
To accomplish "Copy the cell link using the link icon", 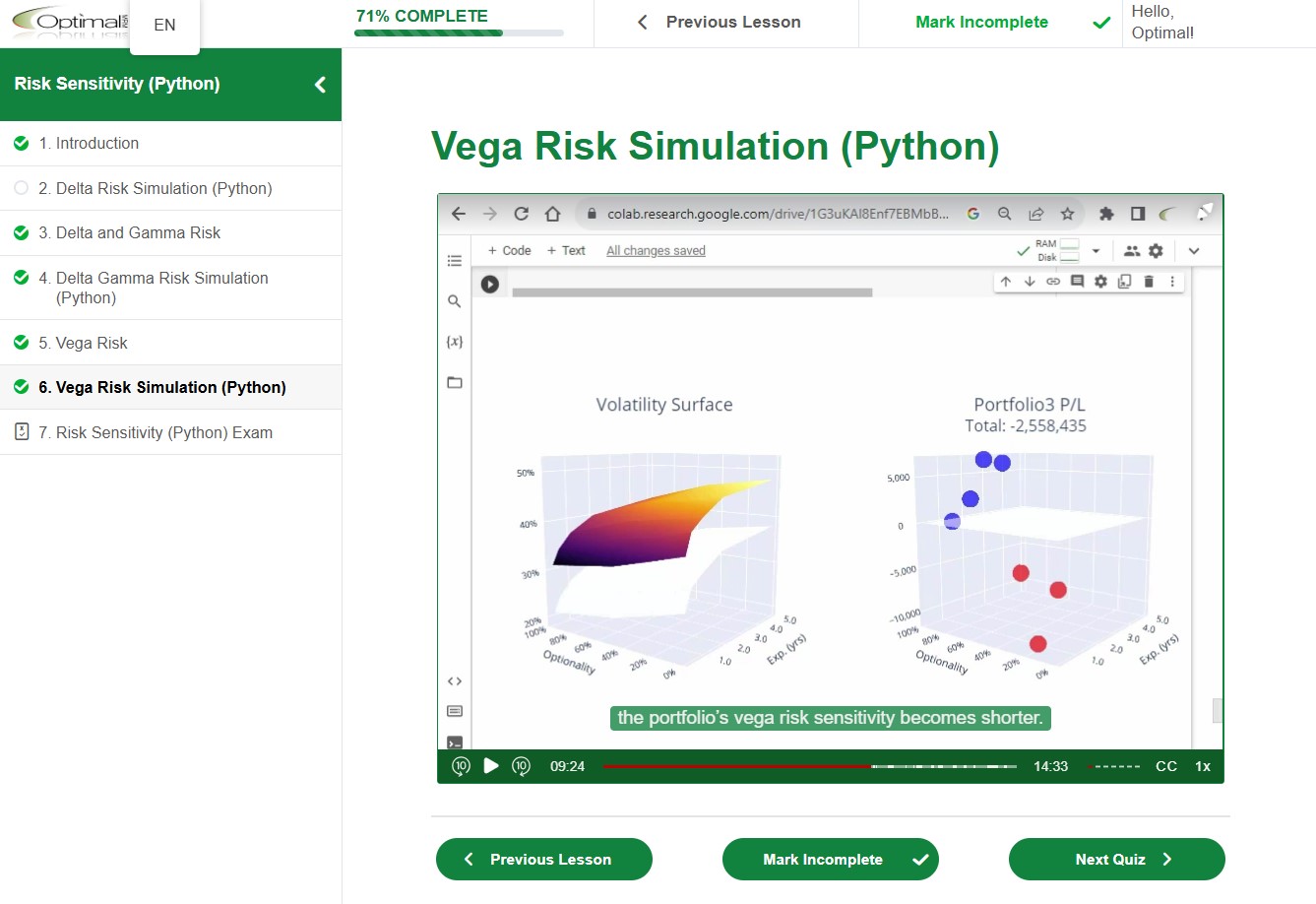I will point(1052,281).
